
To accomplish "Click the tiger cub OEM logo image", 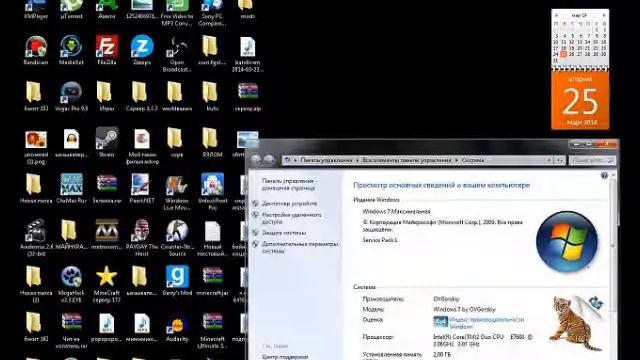I will 576,323.
